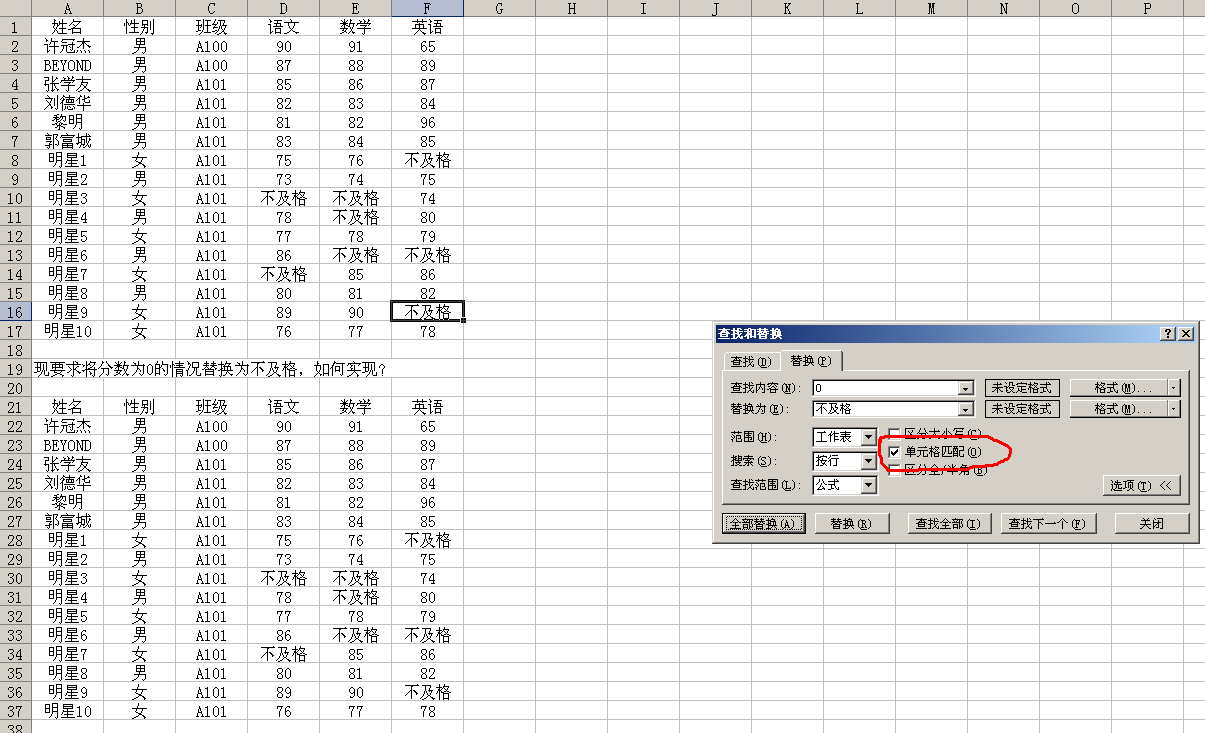The image size is (1205, 733).
Task: Switch to the 查找 tab
Action: (750, 361)
